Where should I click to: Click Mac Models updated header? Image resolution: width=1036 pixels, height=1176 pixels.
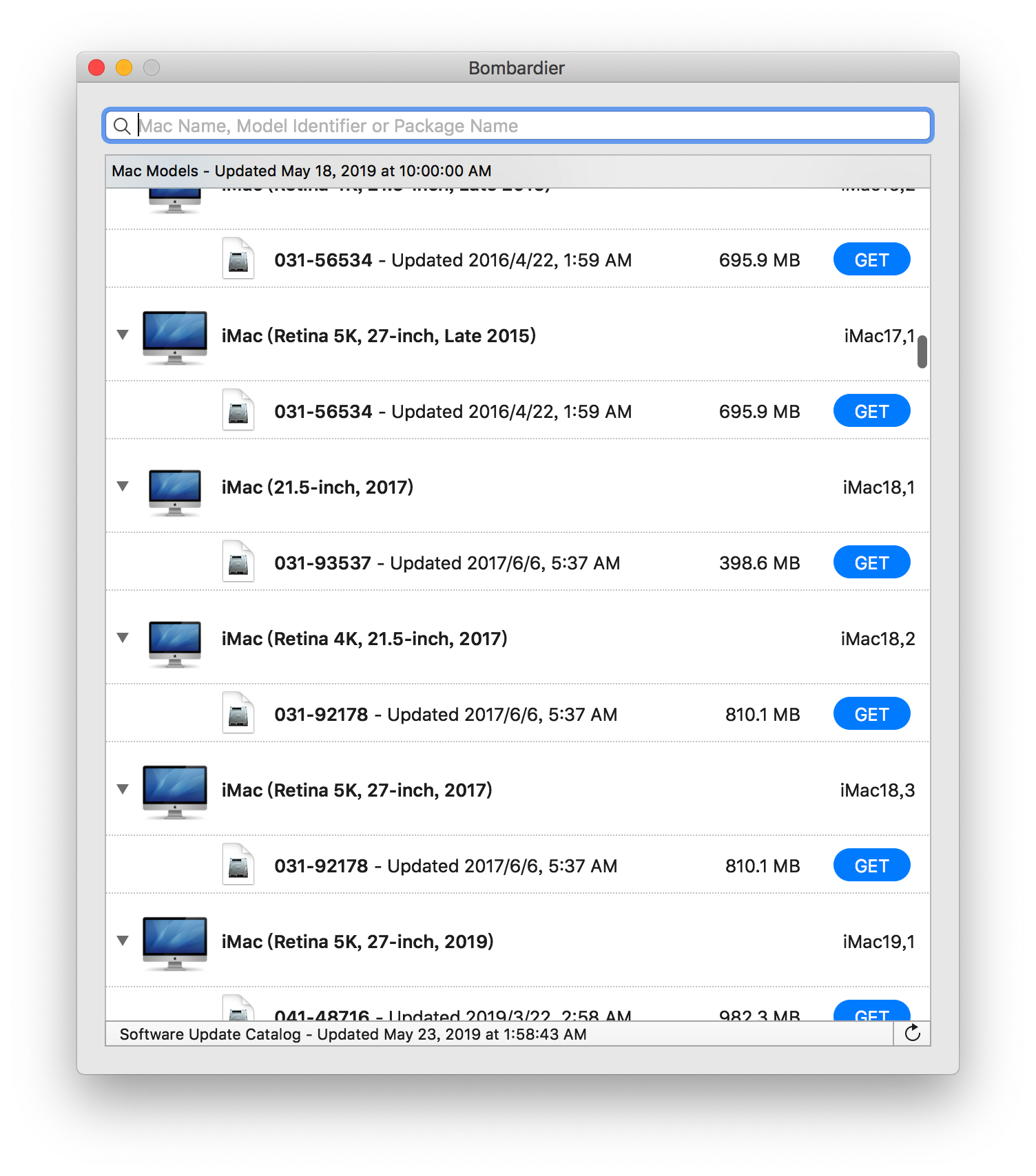[x=302, y=171]
